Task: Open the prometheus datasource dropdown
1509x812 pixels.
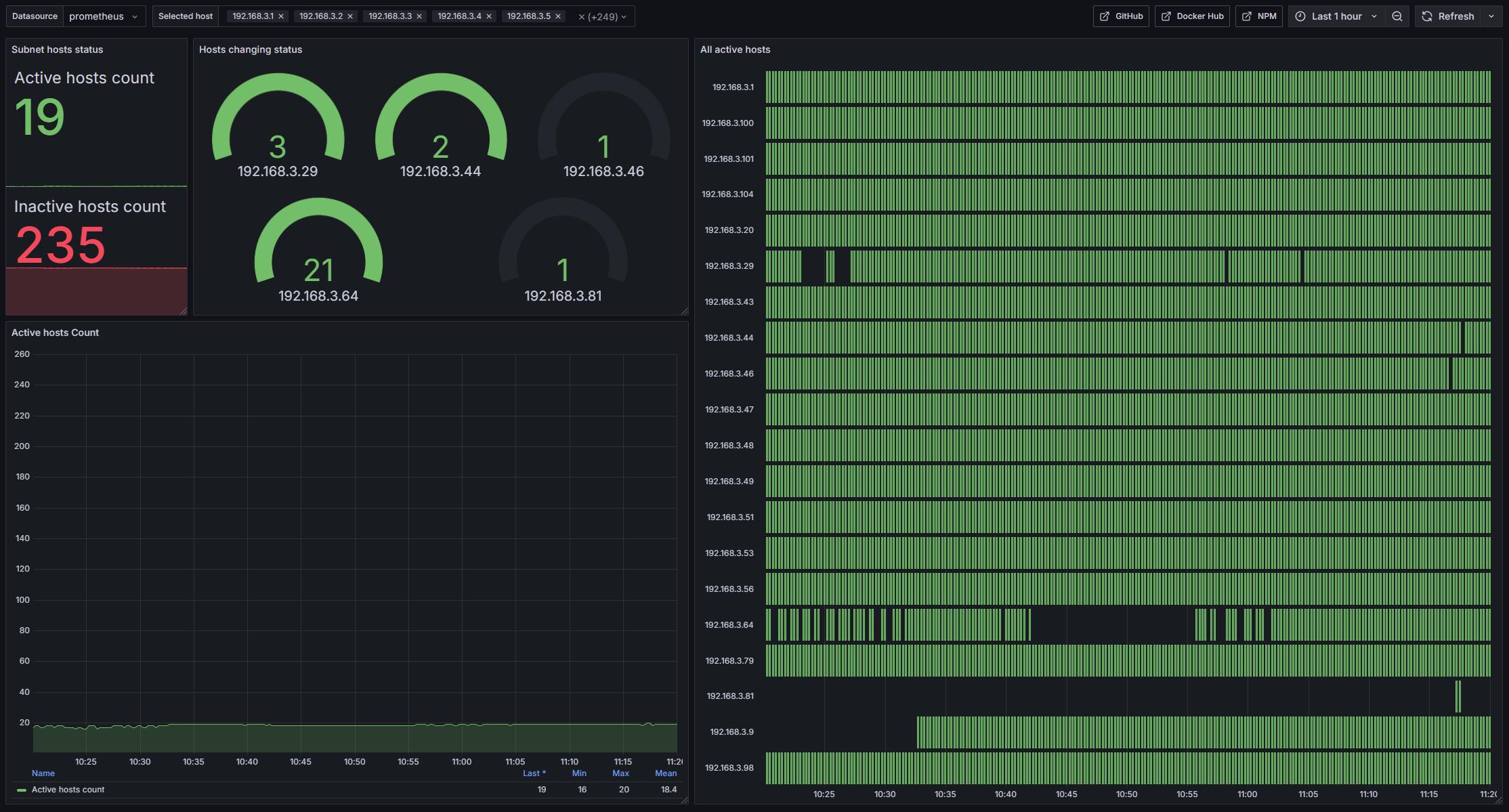Action: tap(104, 16)
